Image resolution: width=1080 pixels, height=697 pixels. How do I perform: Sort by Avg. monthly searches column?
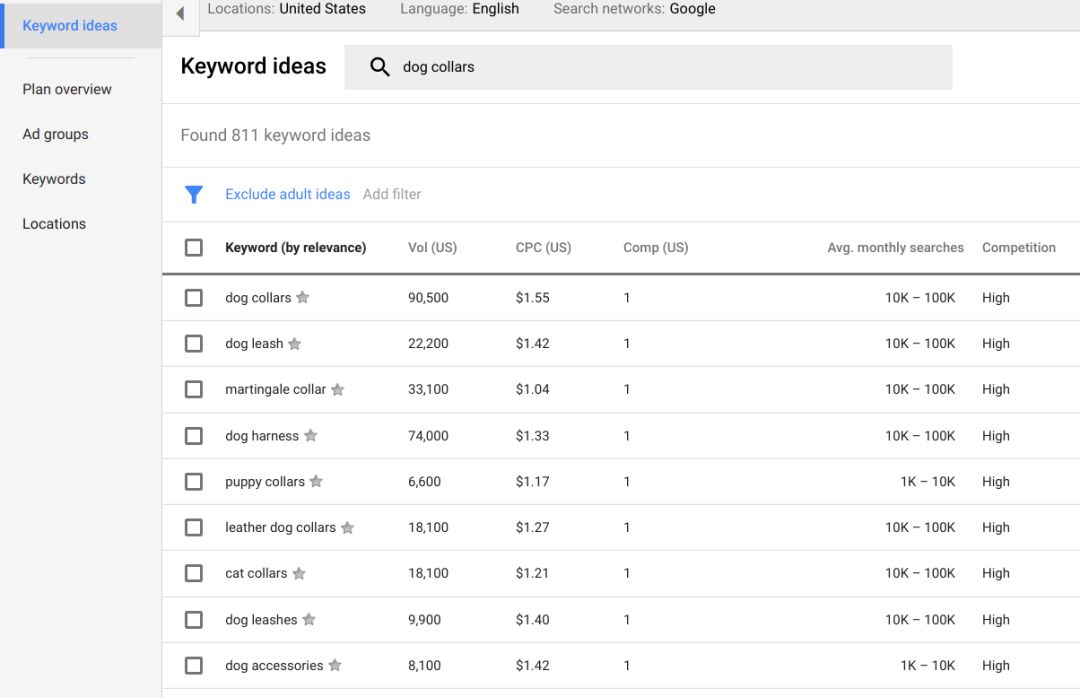(x=895, y=248)
